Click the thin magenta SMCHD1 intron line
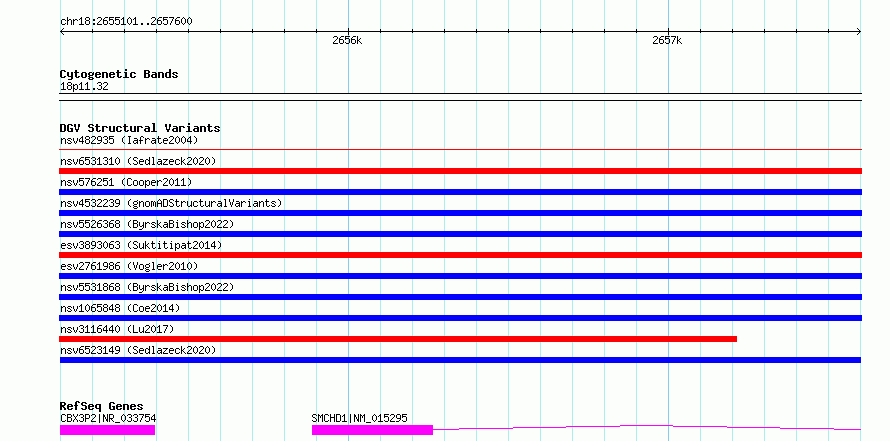Screen dimensions: 890x441 pos(647,427)
